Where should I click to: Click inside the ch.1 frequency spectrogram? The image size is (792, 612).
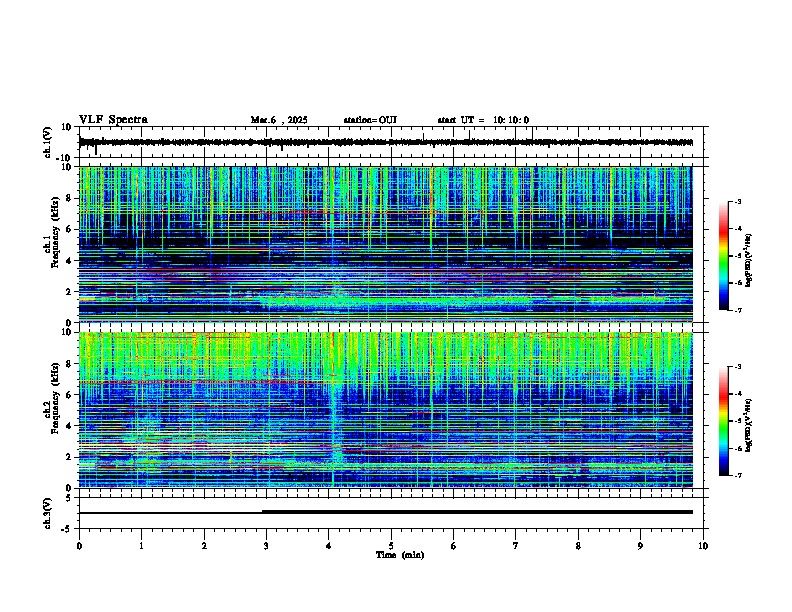[x=386, y=244]
